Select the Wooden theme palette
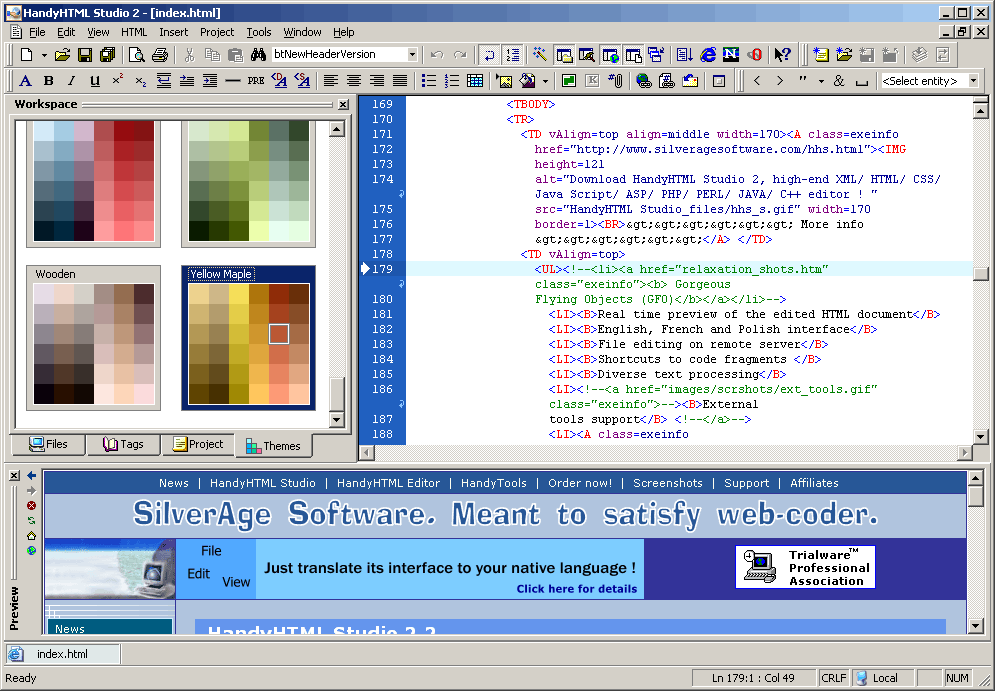Viewport: 995px width, 691px height. coord(93,338)
